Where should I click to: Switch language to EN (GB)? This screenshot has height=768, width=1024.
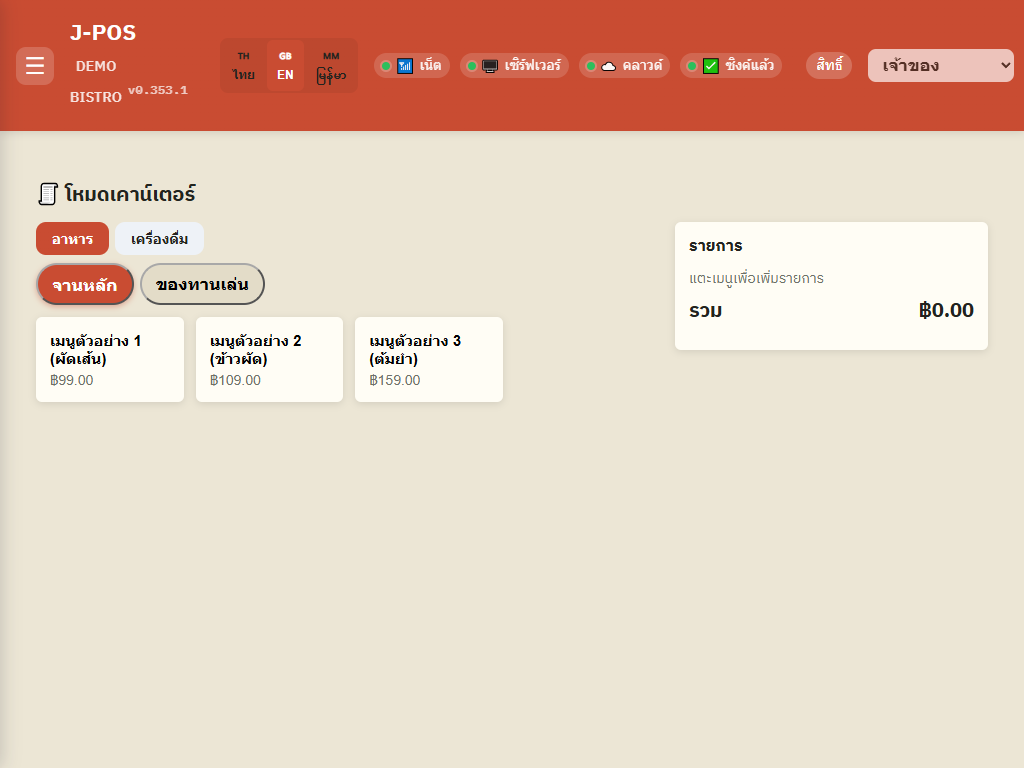(x=285, y=65)
